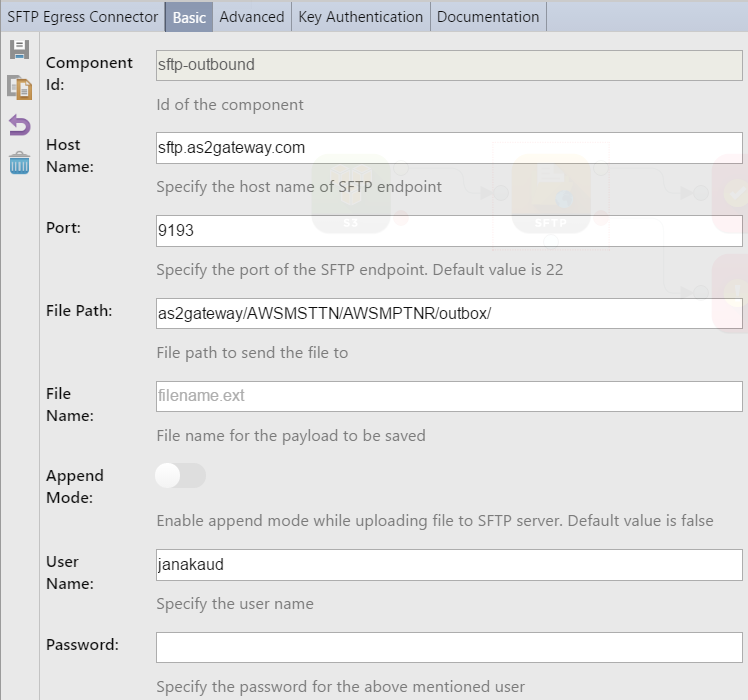748x700 pixels.
Task: Click the 'File Path:' label
Action: (x=79, y=311)
